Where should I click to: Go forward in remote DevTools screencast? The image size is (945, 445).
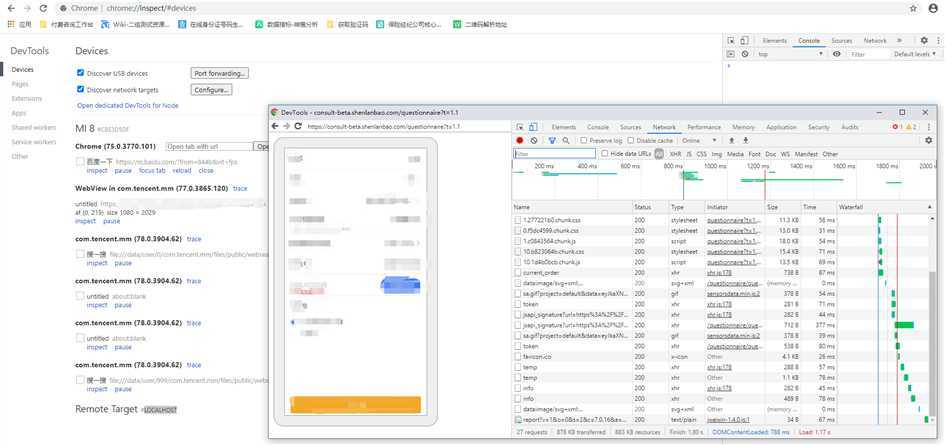286,127
